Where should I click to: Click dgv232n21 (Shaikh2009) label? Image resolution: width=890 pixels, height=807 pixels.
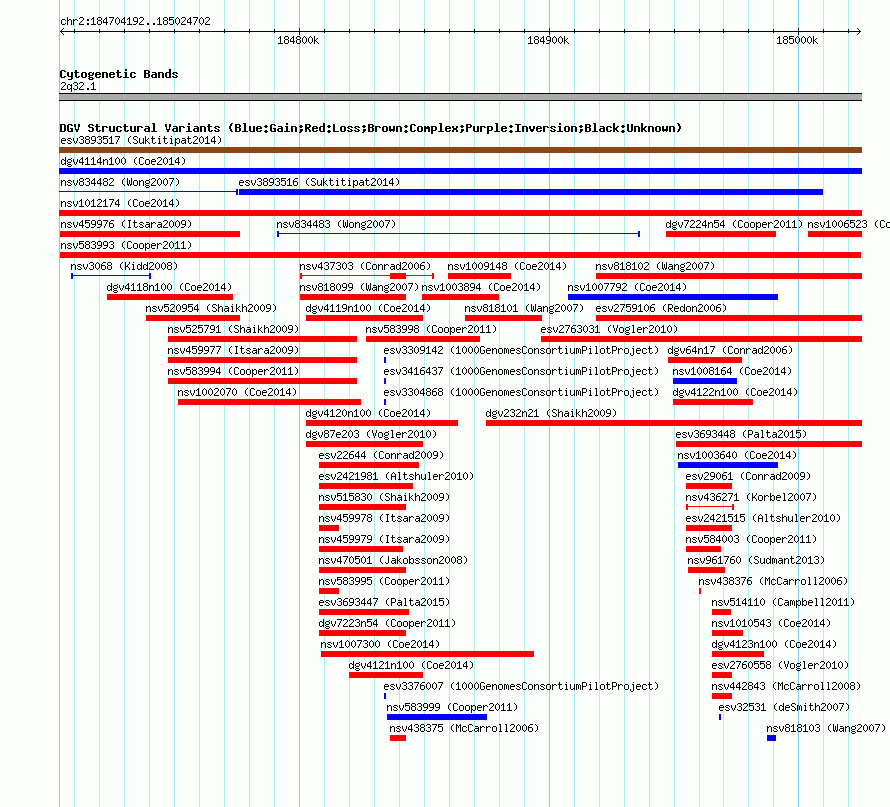pyautogui.click(x=551, y=413)
